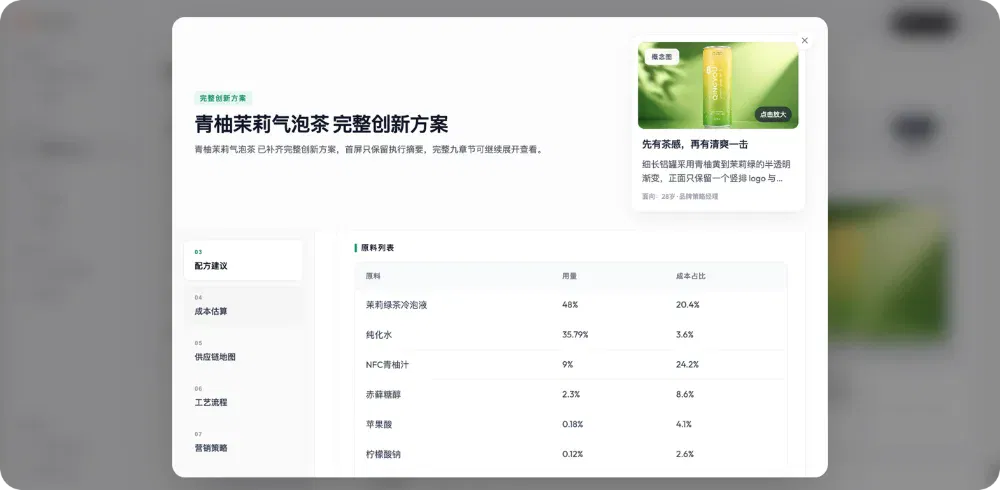The height and width of the screenshot is (490, 1000).
Task: Click the 面向 28岁 品牌策略经理 caption
Action: pyautogui.click(x=680, y=197)
